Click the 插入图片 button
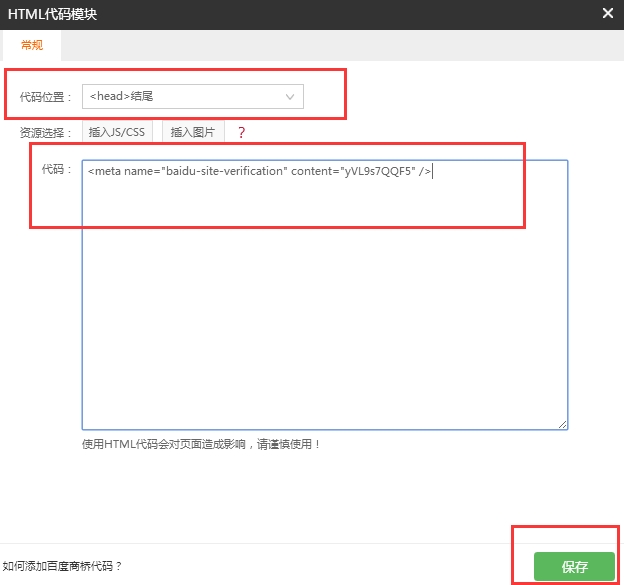The width and height of the screenshot is (624, 585). (x=193, y=132)
